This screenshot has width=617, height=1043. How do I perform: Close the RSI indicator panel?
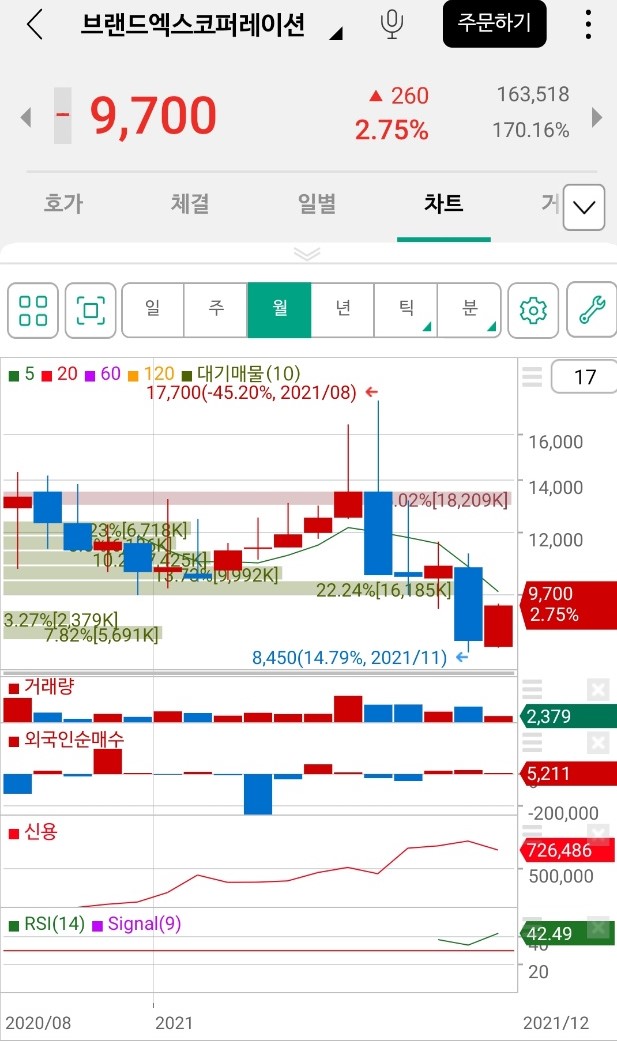click(x=598, y=927)
